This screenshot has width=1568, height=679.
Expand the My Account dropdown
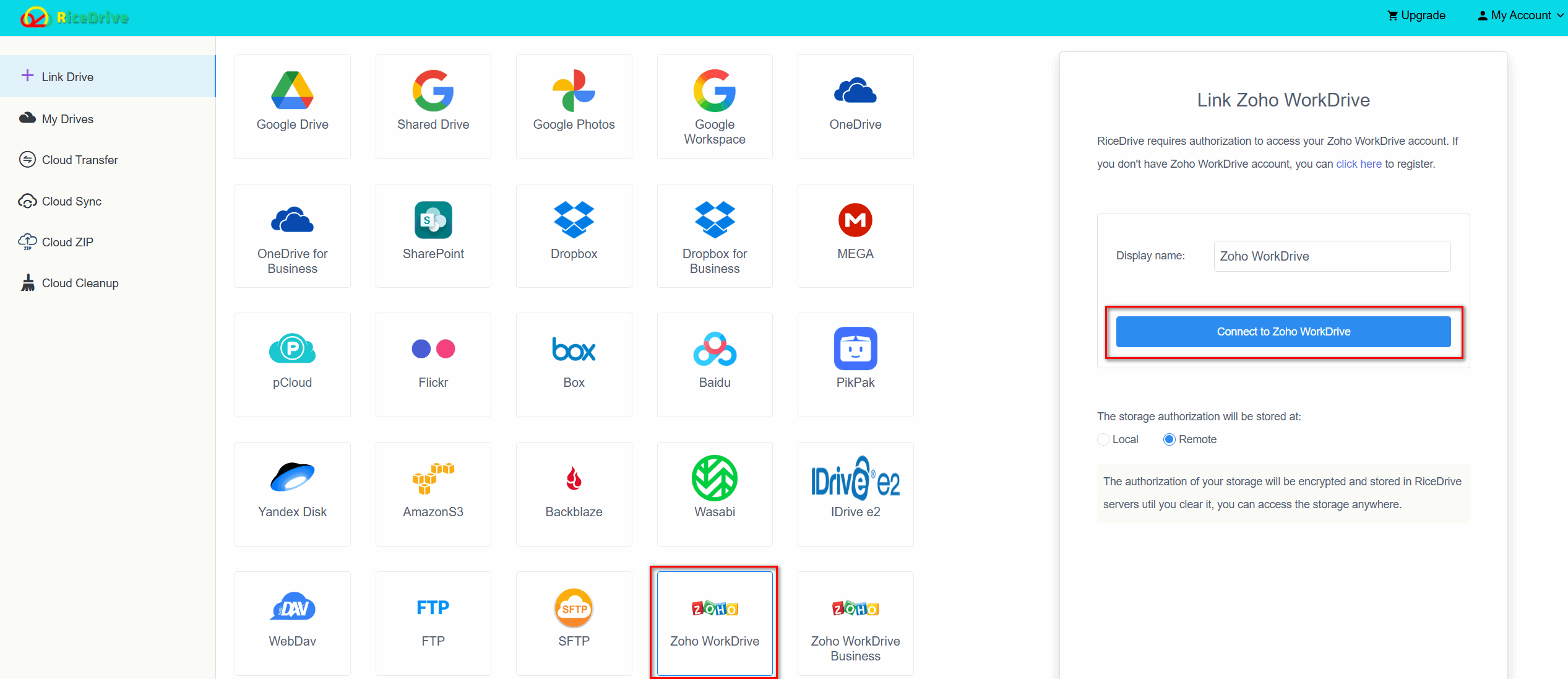(1520, 15)
